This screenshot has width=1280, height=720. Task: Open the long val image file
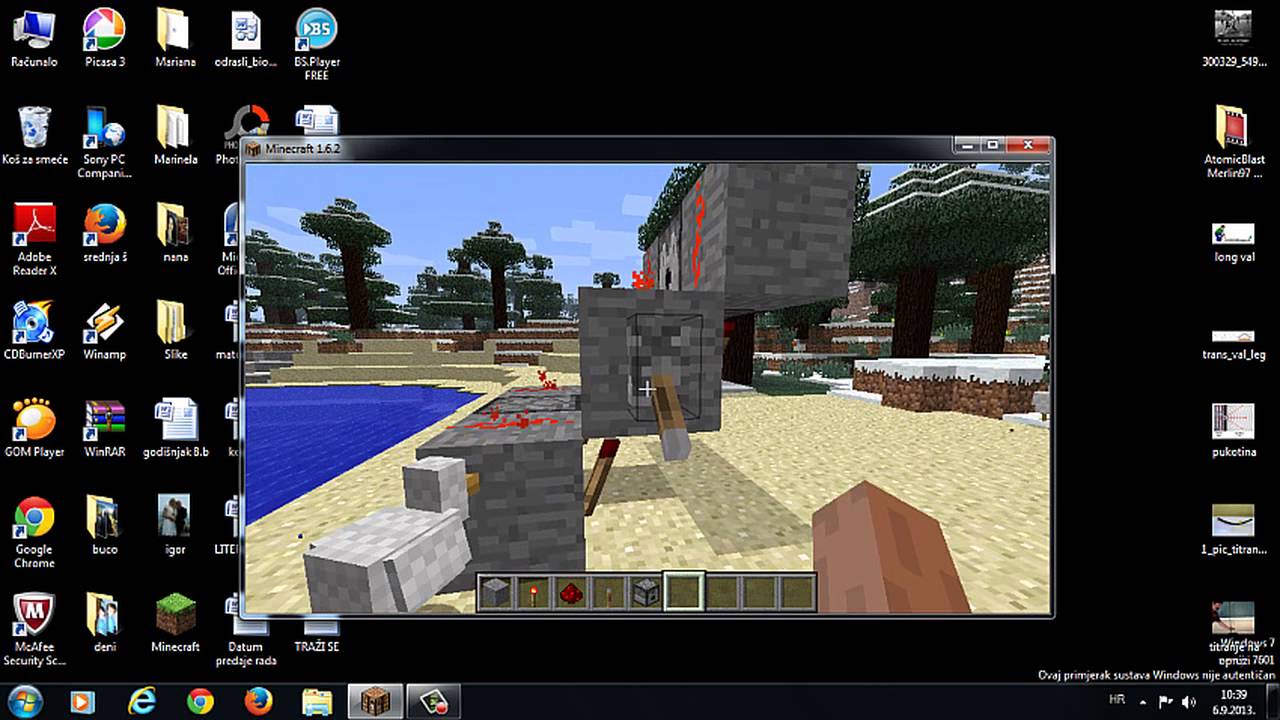point(1234,242)
